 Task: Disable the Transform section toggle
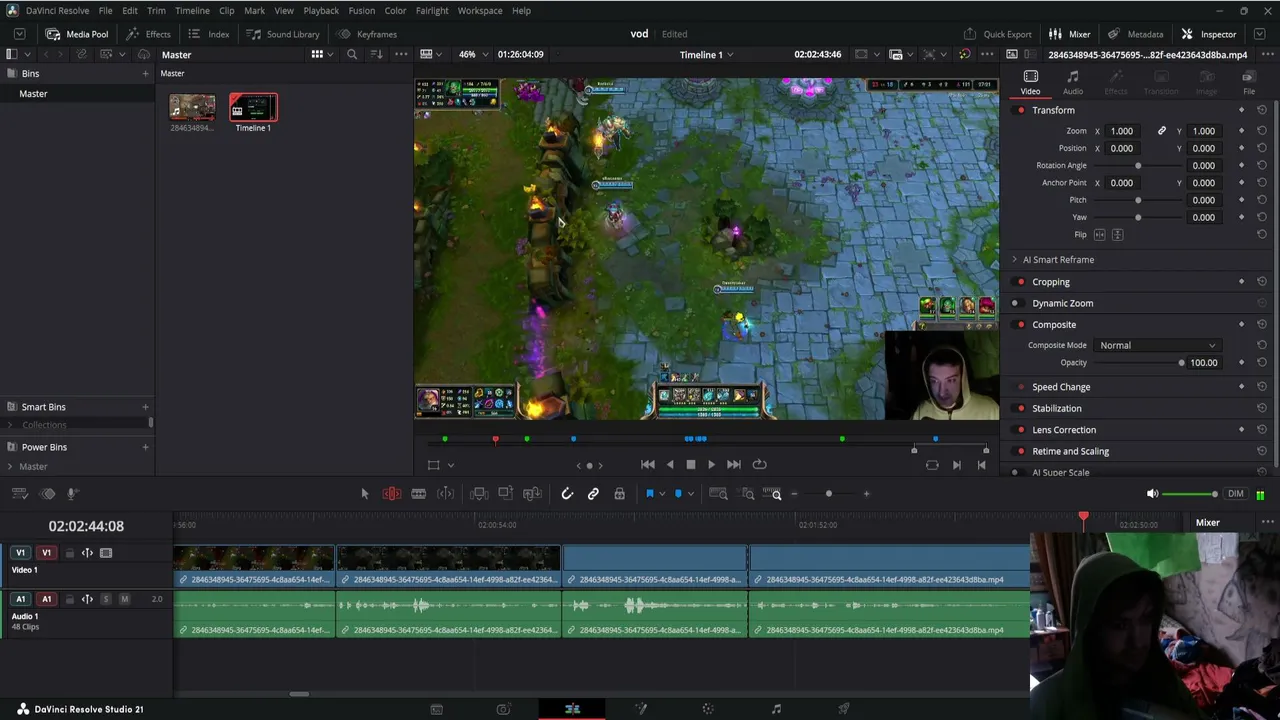tap(1020, 110)
